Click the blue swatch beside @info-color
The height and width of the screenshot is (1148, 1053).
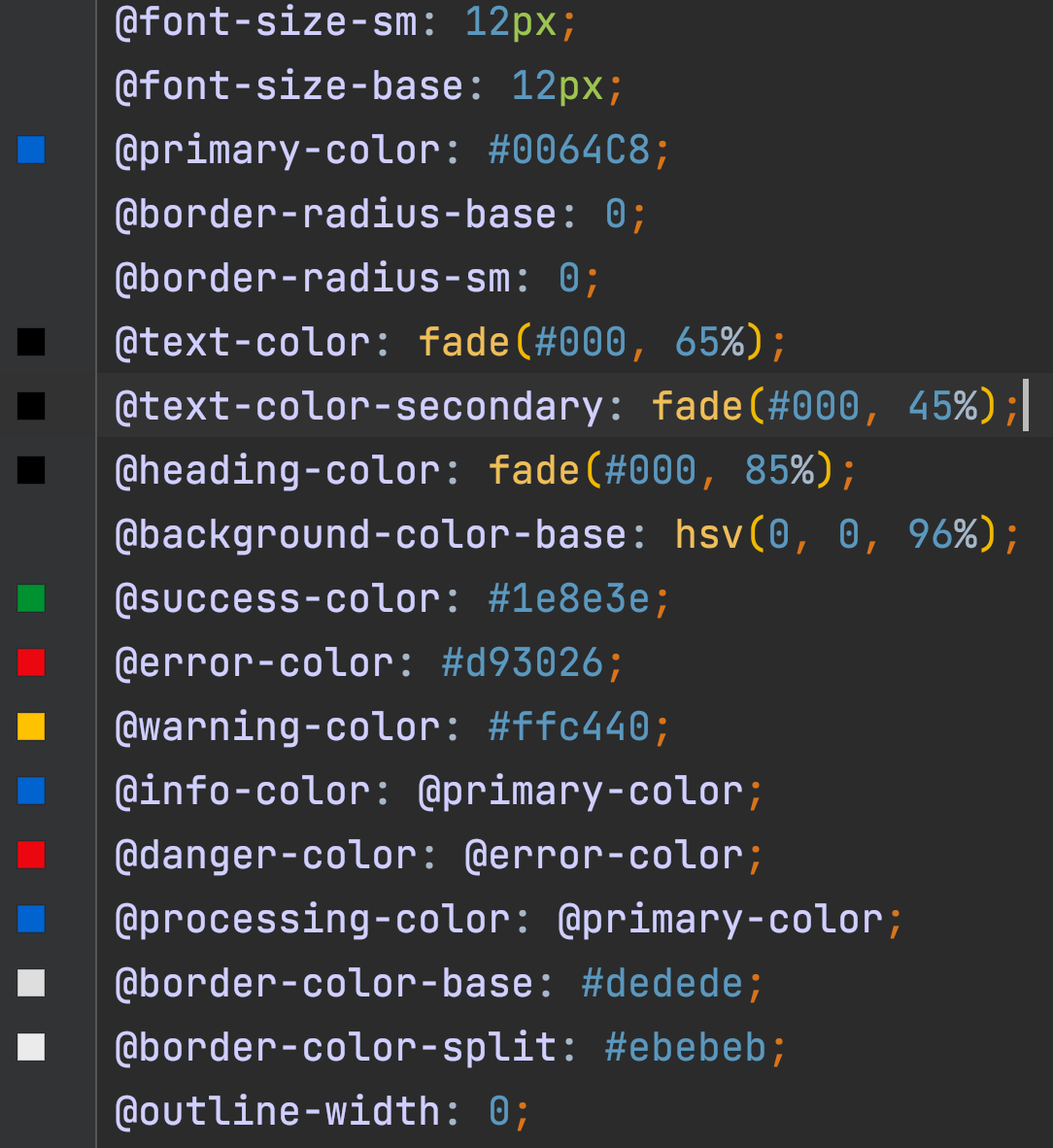pyautogui.click(x=31, y=791)
